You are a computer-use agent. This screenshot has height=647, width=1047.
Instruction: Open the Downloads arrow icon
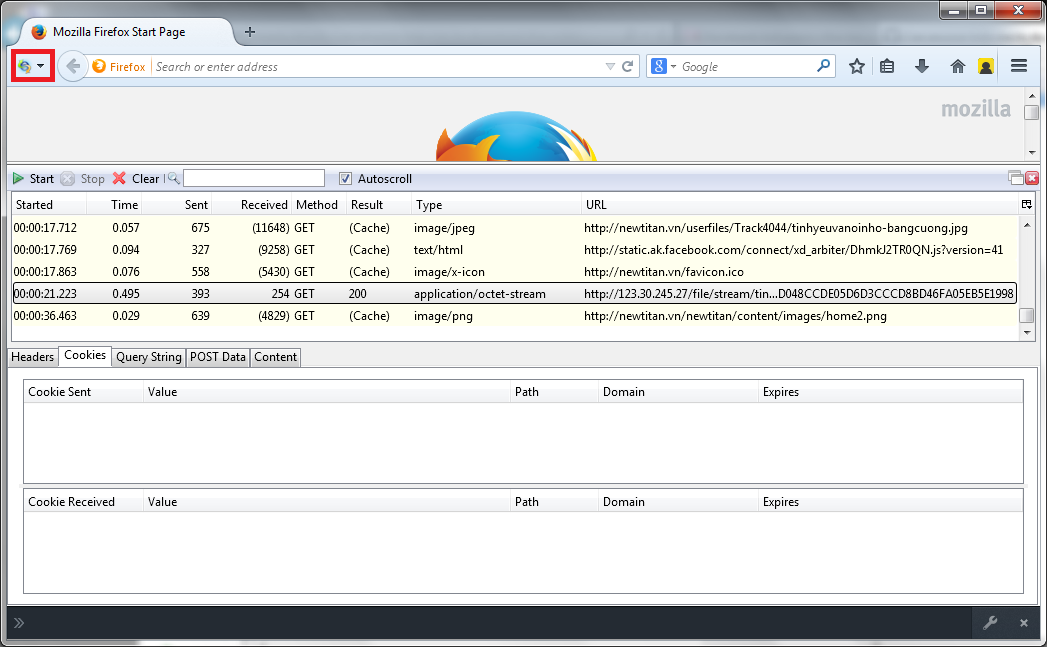click(x=922, y=66)
